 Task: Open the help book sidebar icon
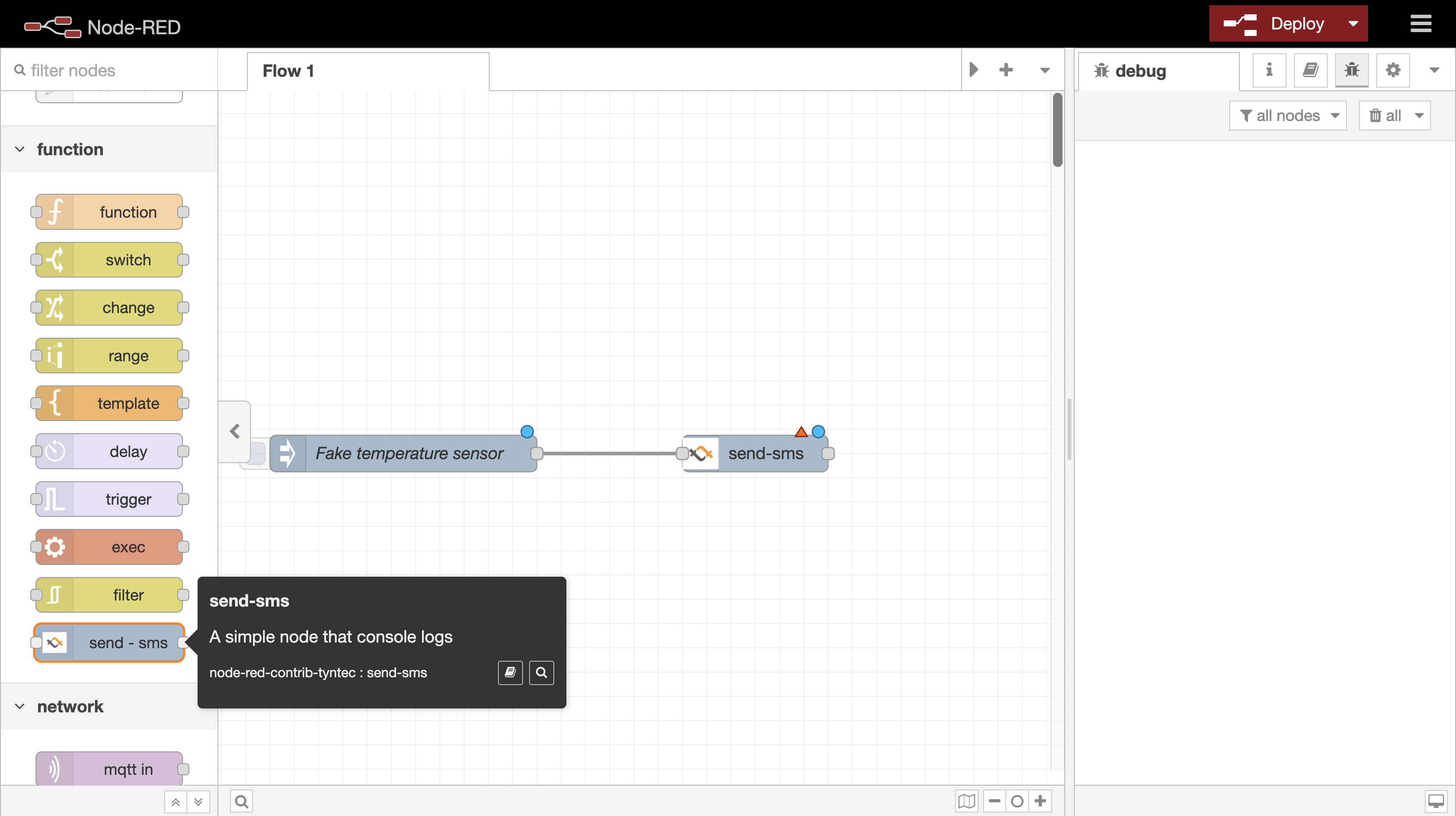pyautogui.click(x=1310, y=70)
